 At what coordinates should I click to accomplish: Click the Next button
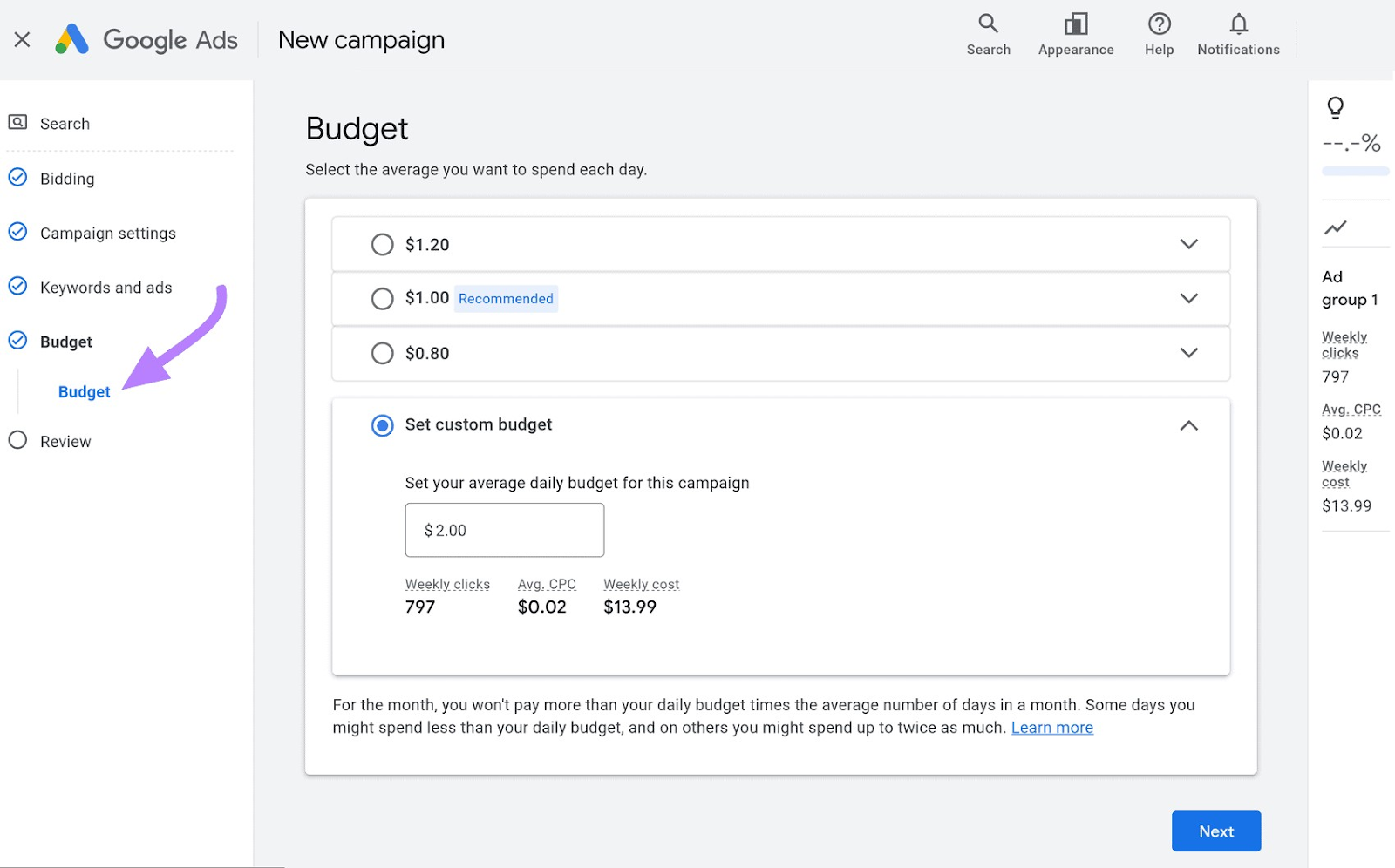1215,831
